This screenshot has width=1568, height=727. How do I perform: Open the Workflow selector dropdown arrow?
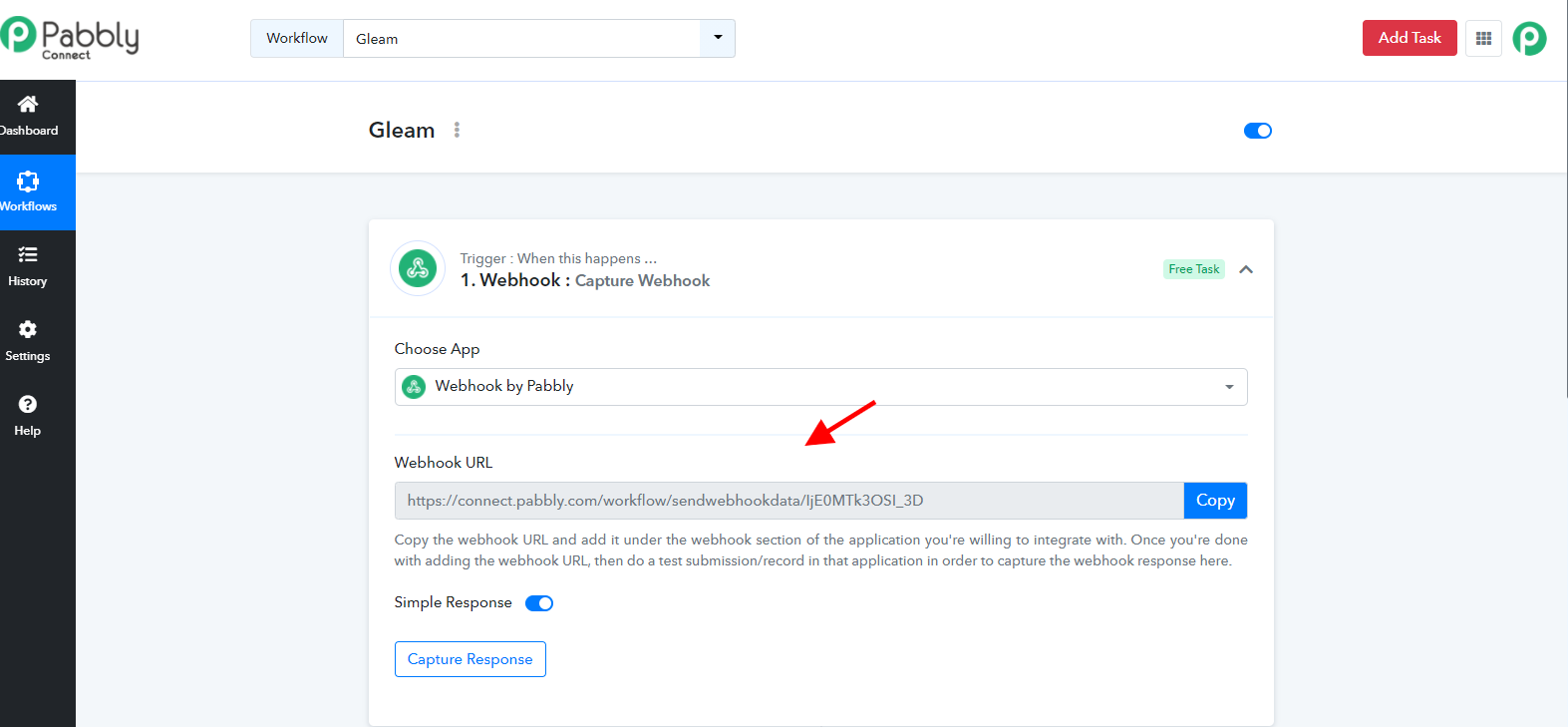pos(718,38)
